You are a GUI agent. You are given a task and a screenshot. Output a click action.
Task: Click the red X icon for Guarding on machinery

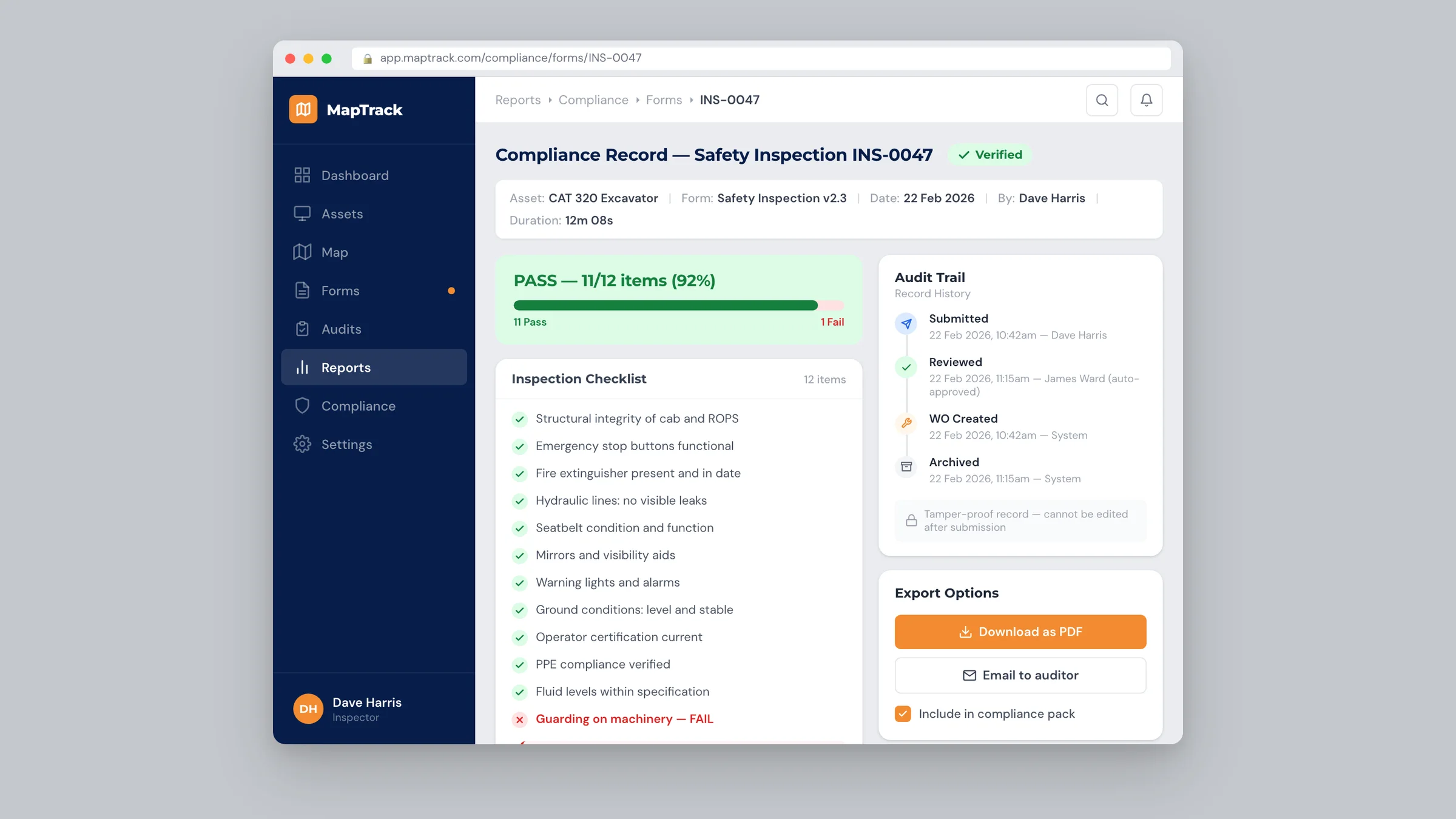click(x=519, y=720)
